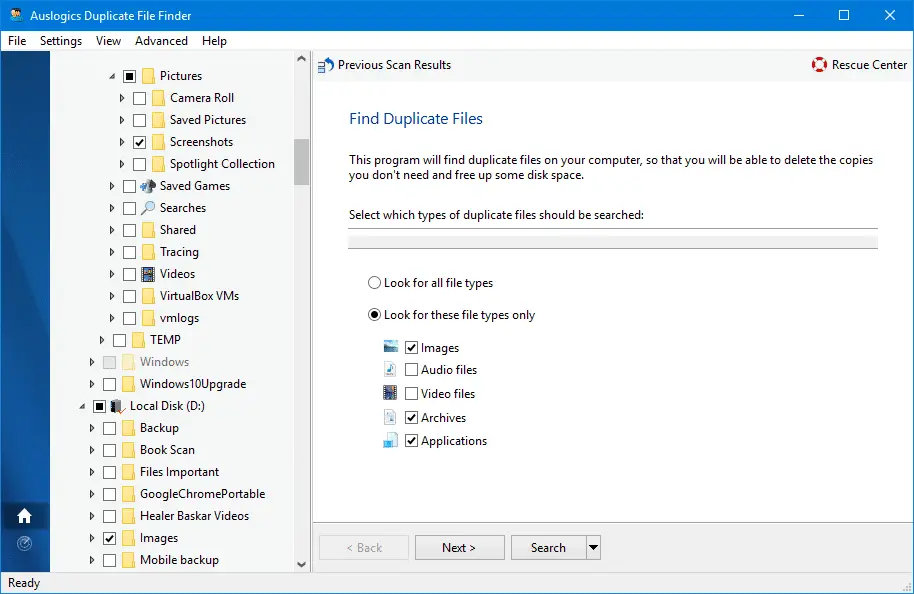The image size is (914, 594).
Task: Enable the Video files checkbox
Action: tap(412, 393)
